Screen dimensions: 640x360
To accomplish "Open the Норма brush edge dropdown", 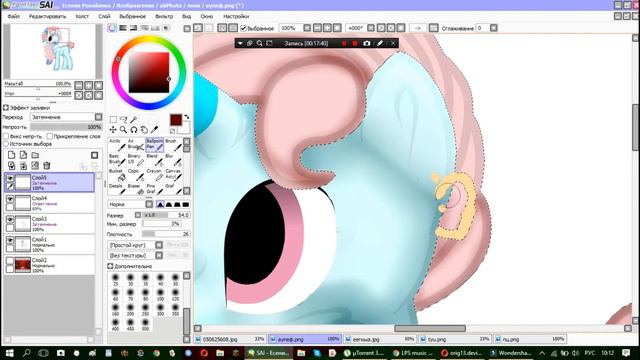I will (x=130, y=204).
